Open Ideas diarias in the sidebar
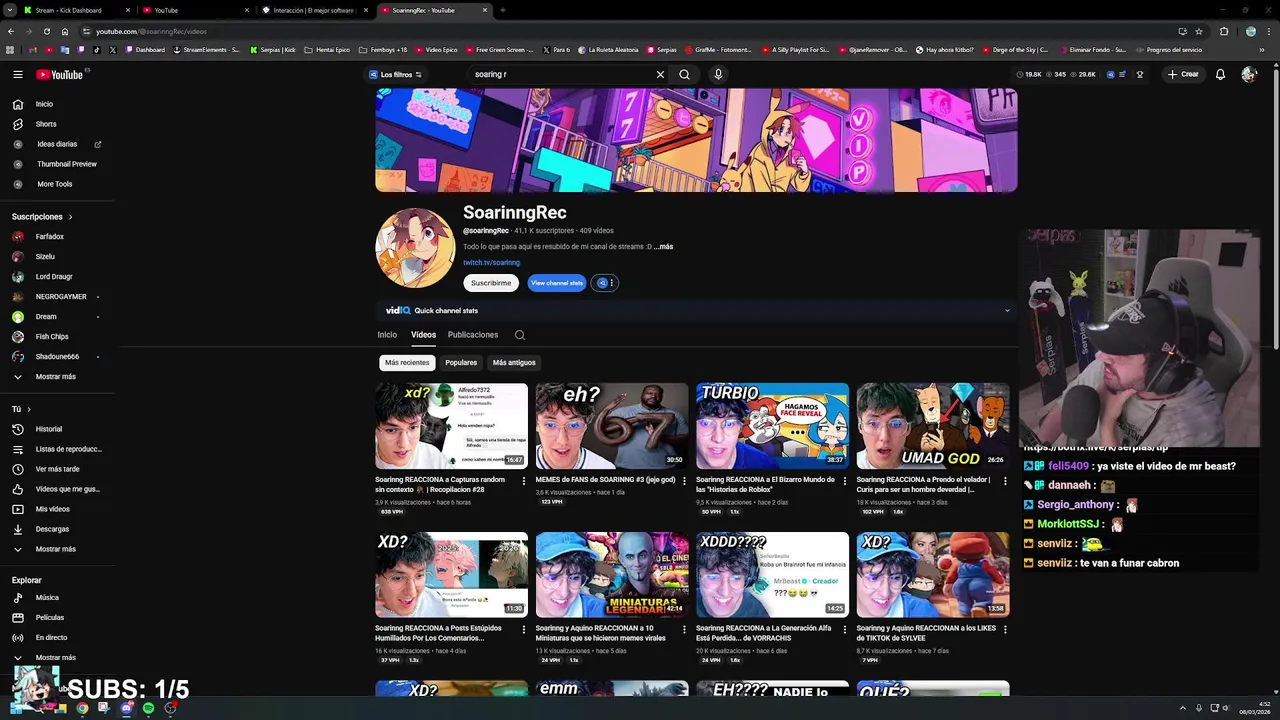Viewport: 1280px width, 720px height. (x=57, y=144)
